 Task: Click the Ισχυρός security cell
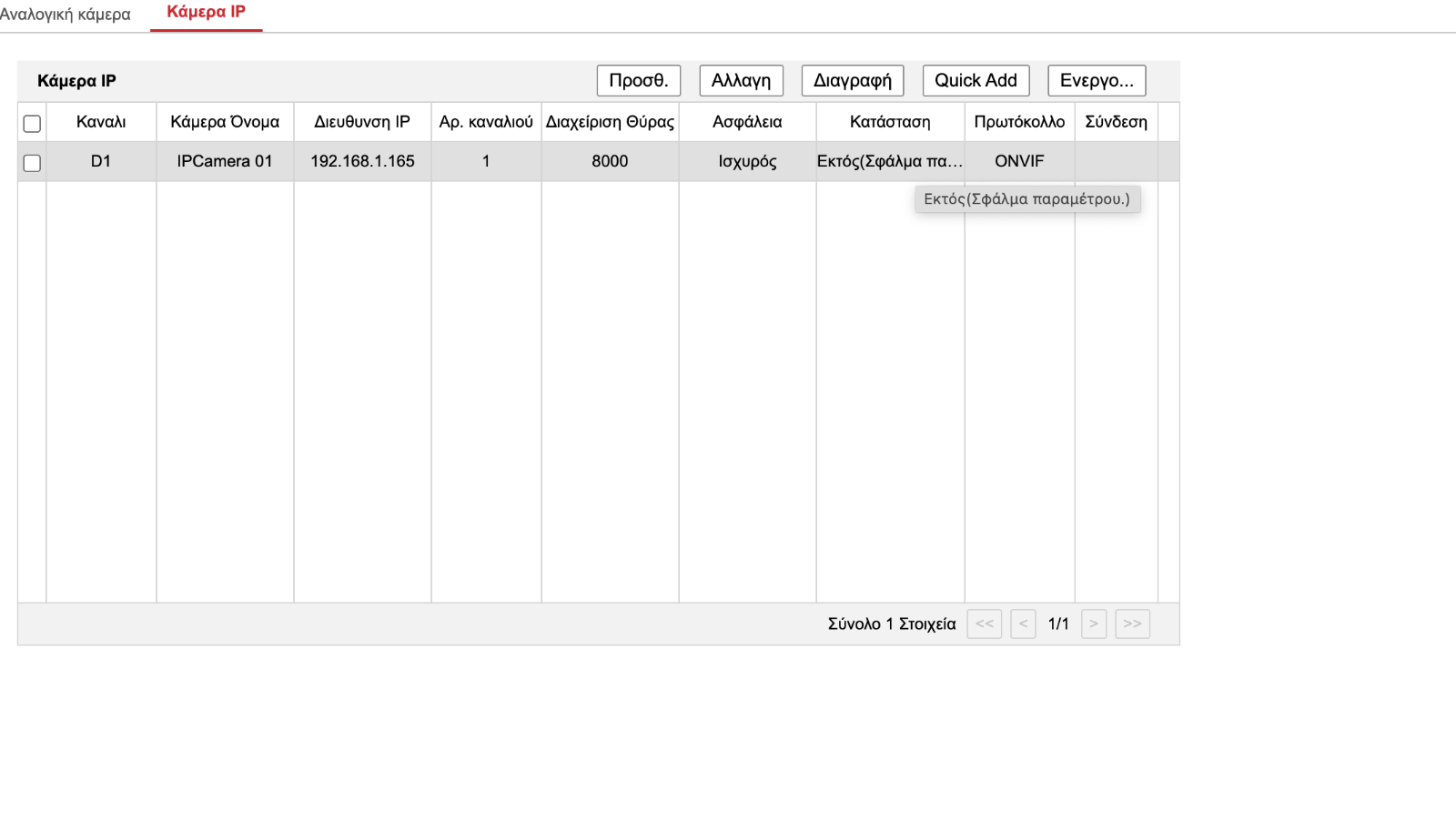click(747, 161)
